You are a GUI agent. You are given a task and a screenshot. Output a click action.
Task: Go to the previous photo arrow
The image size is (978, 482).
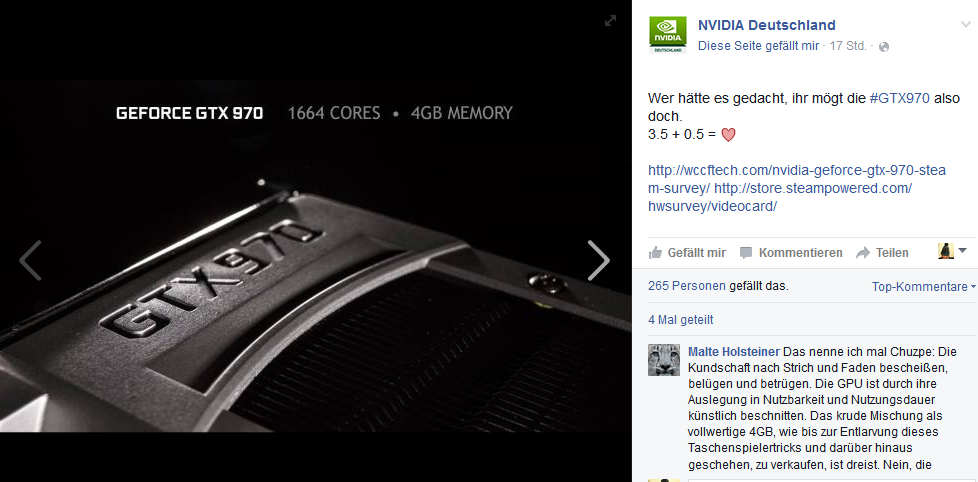29,260
